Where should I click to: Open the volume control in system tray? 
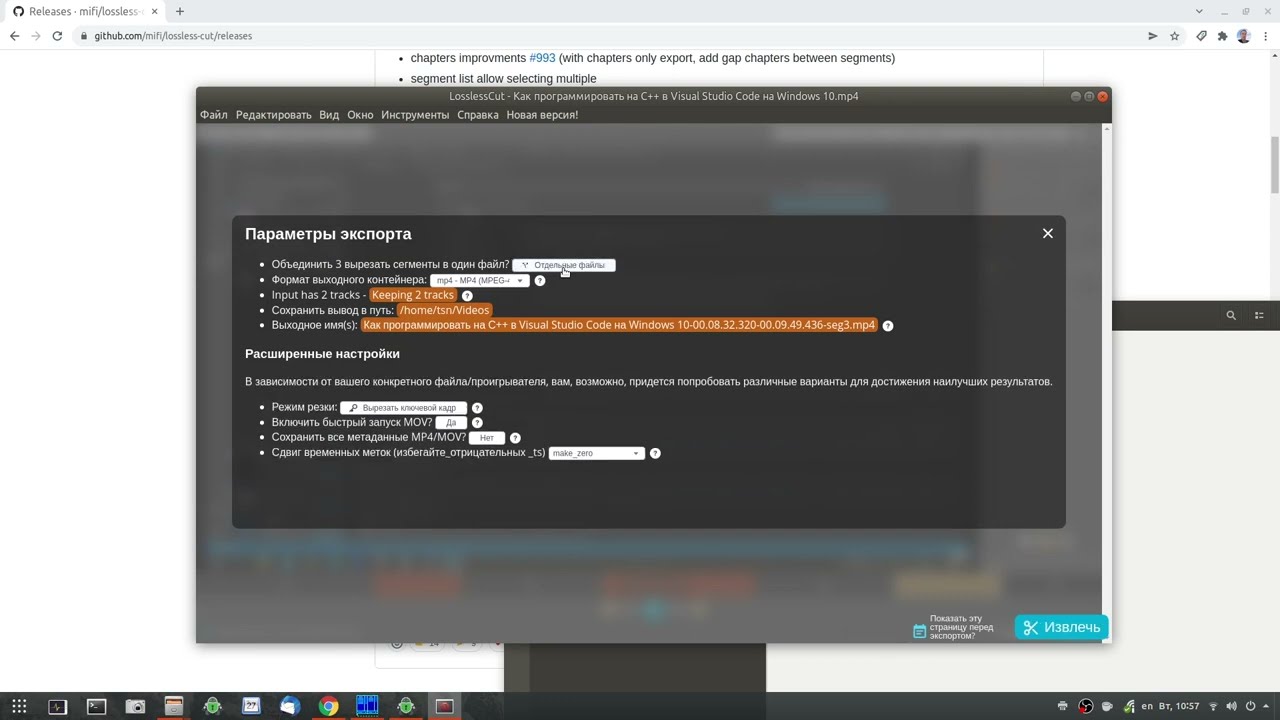point(1231,706)
